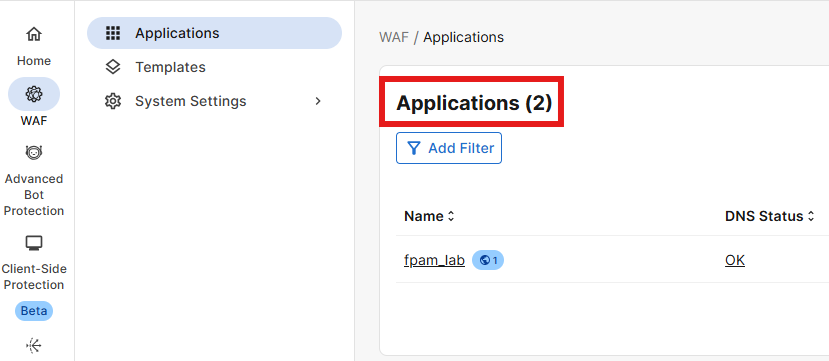Viewport: 829px width, 361px height.
Task: Click WAF in the breadcrumb
Action: click(394, 38)
